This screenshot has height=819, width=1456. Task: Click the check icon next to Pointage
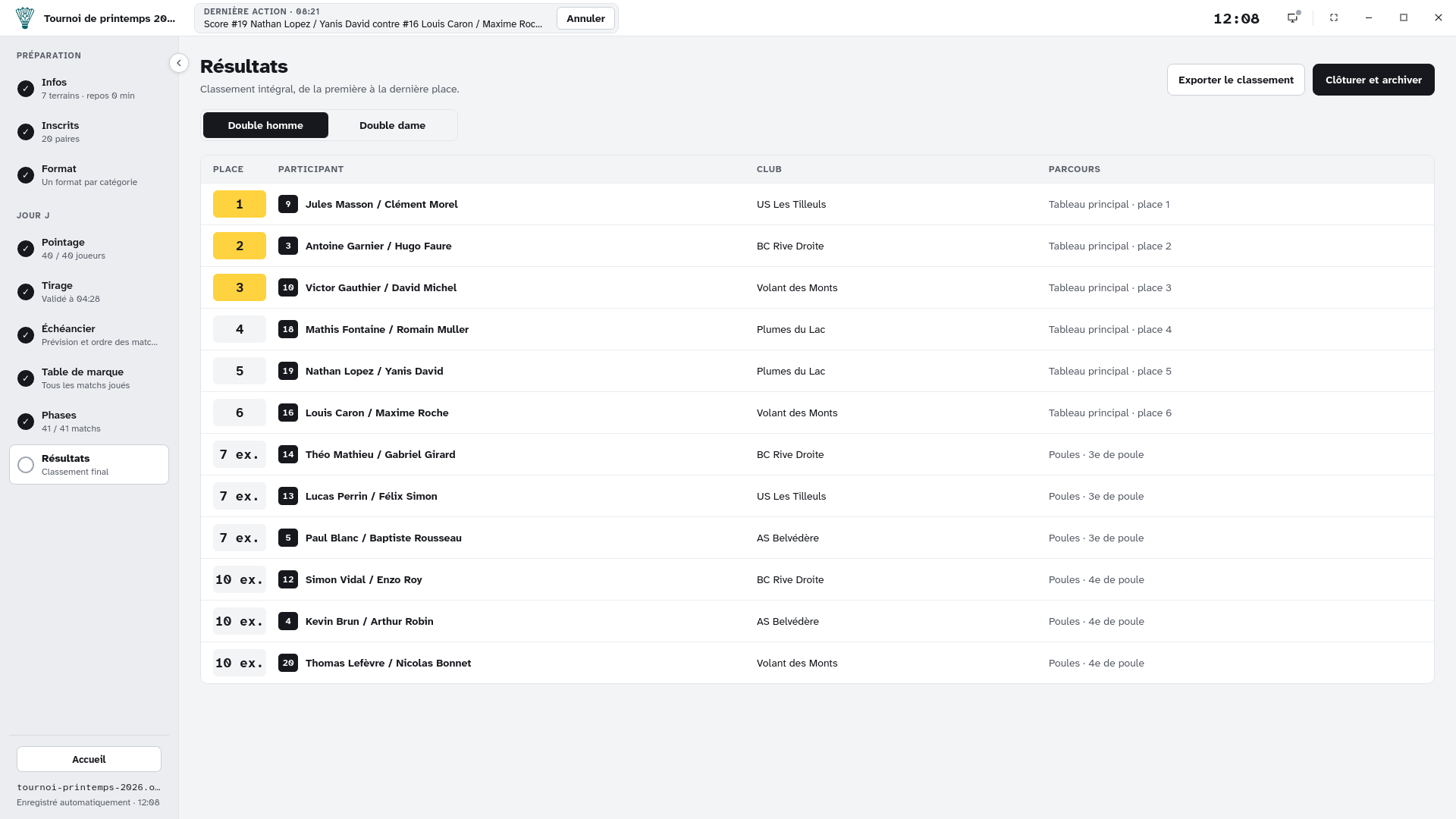coord(26,249)
